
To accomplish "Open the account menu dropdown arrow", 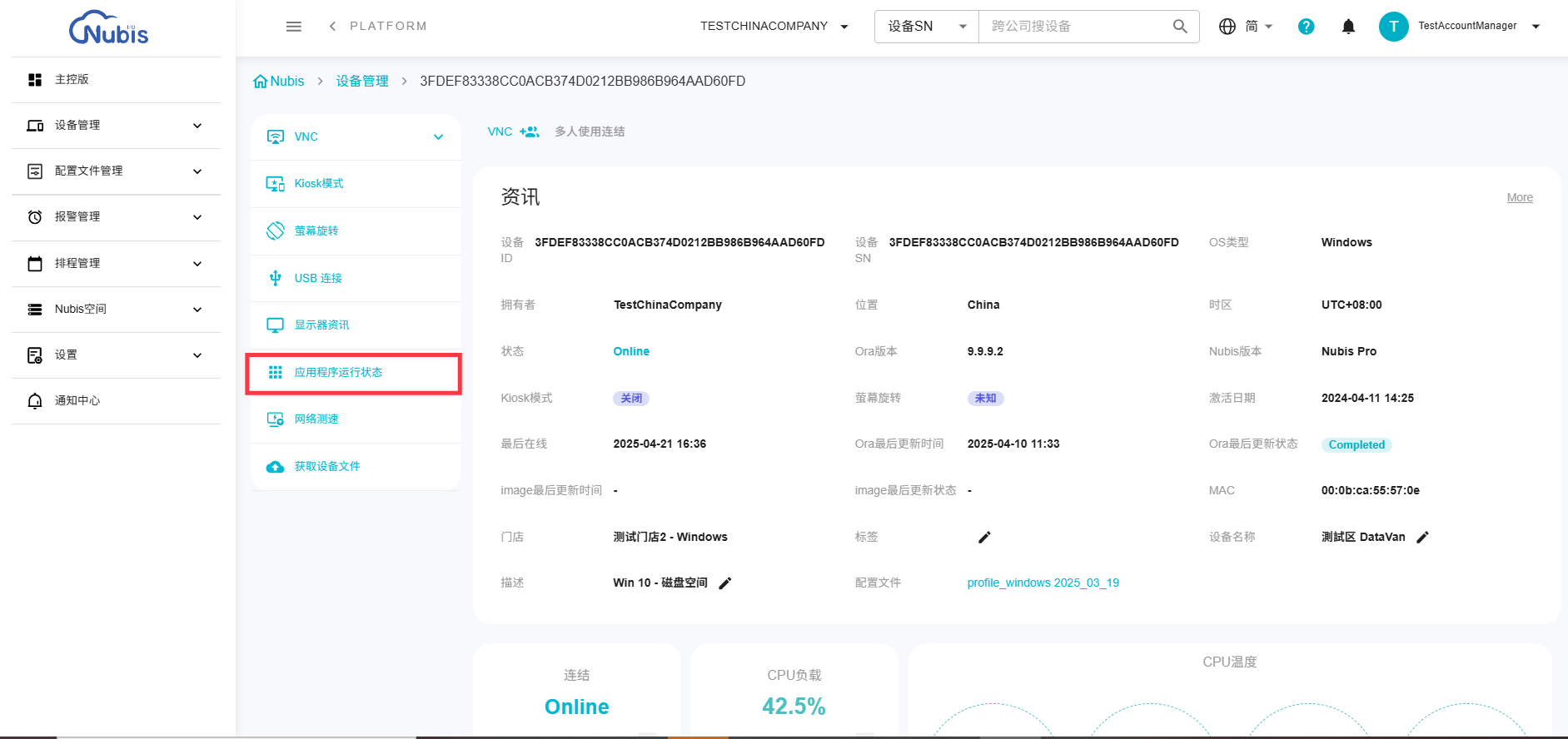I will click(x=1536, y=27).
